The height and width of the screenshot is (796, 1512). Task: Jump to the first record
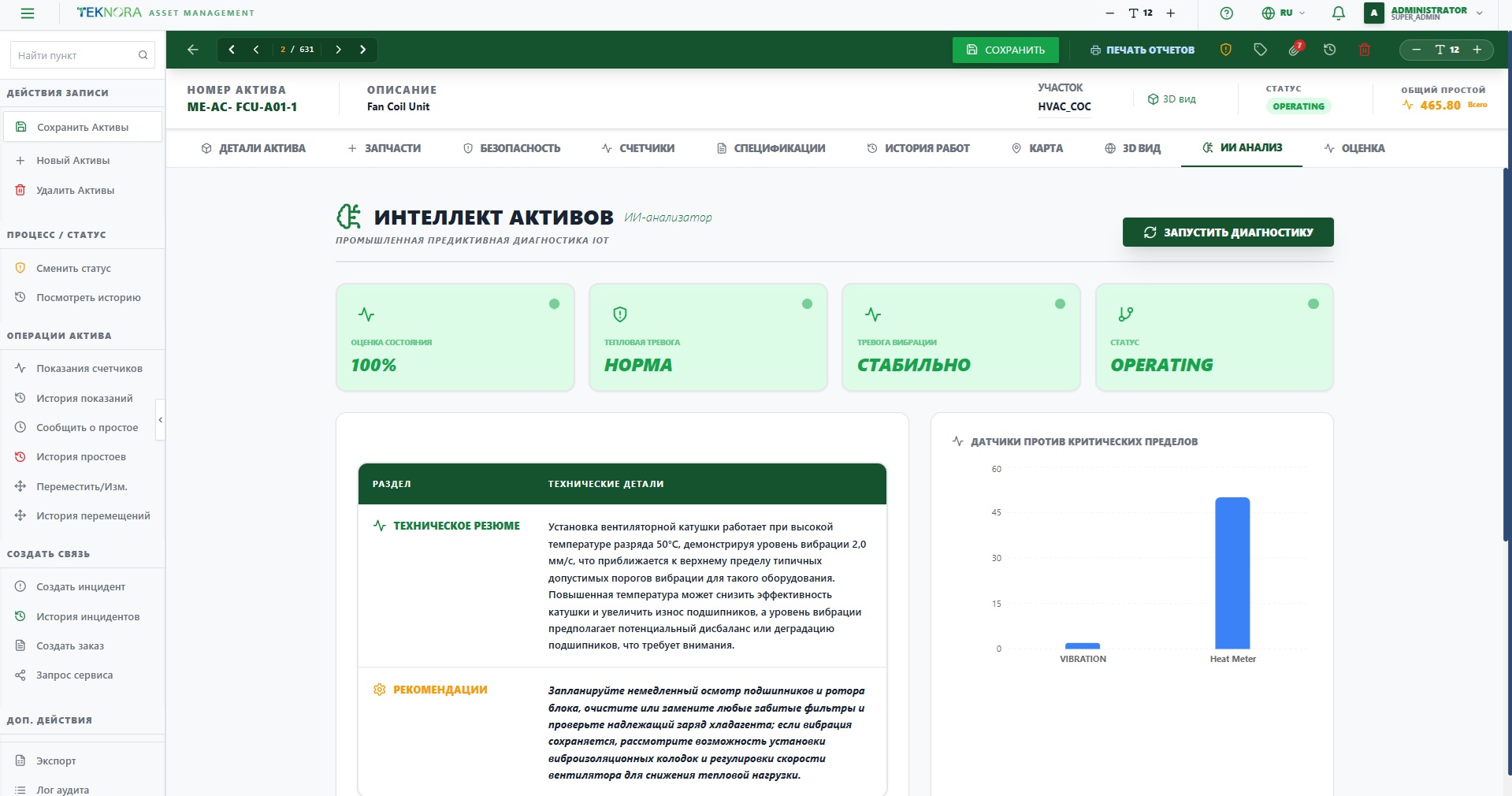[x=232, y=50]
